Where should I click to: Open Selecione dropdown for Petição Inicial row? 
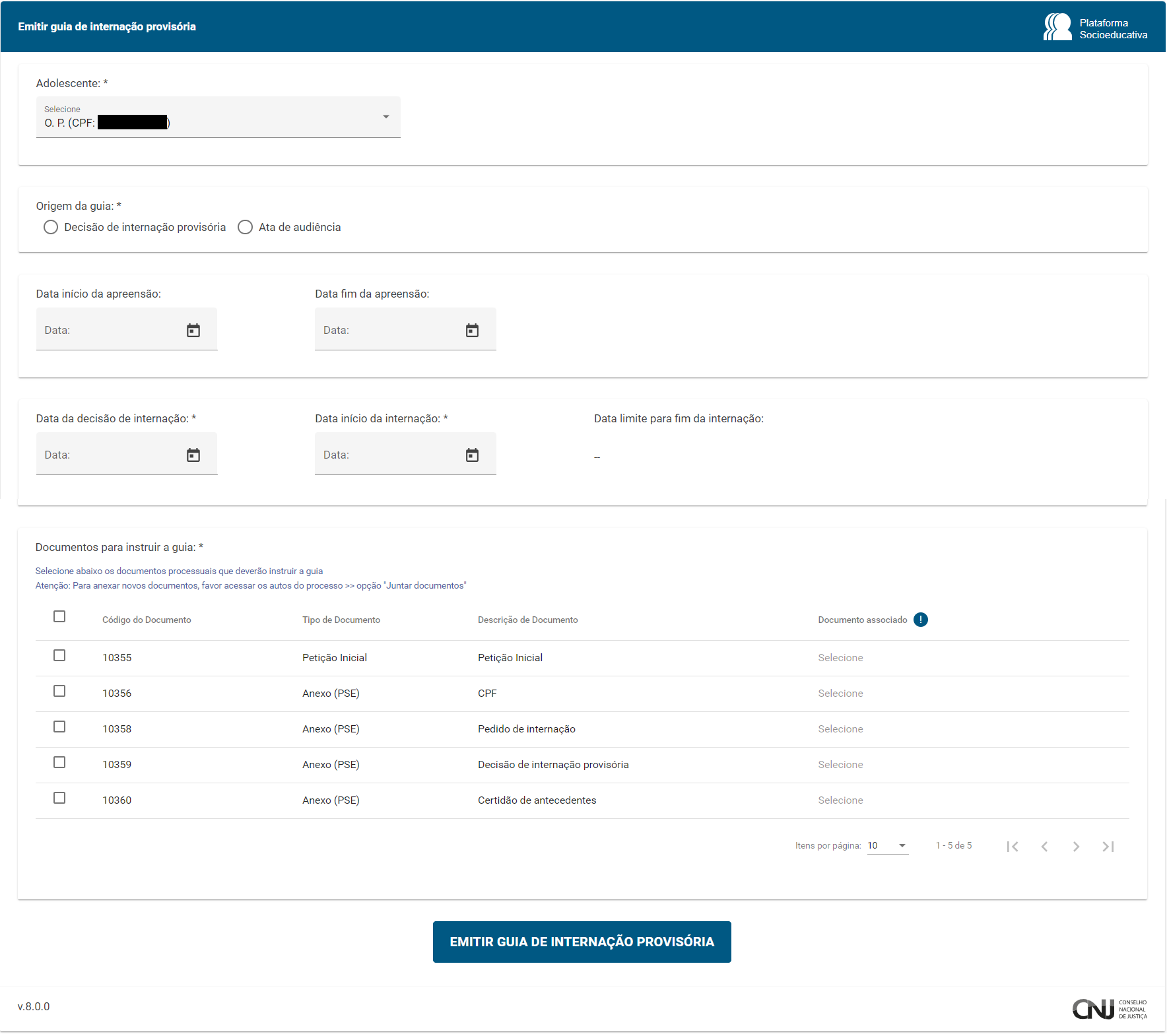pos(840,658)
